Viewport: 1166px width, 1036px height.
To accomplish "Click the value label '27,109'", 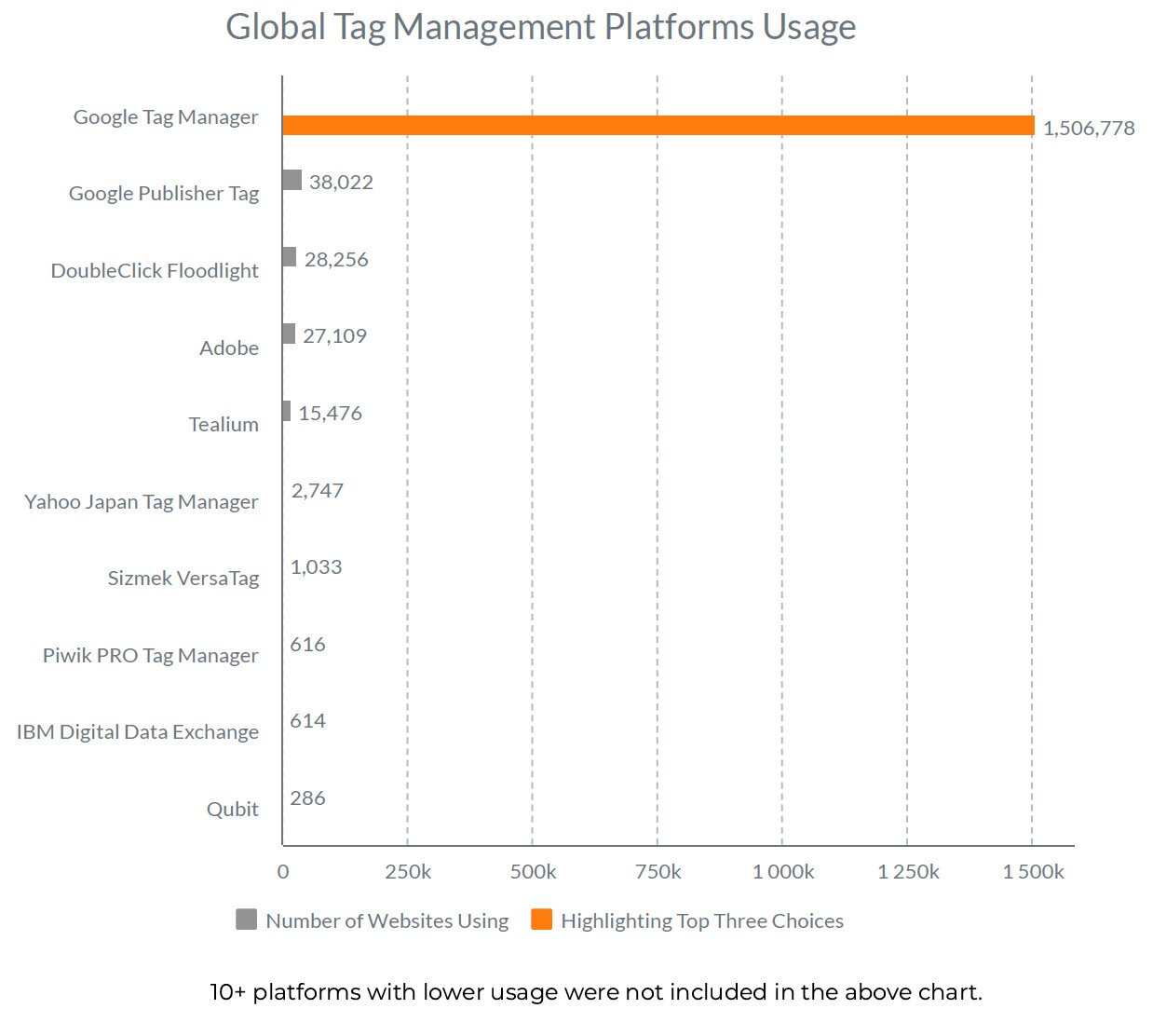I will point(334,336).
